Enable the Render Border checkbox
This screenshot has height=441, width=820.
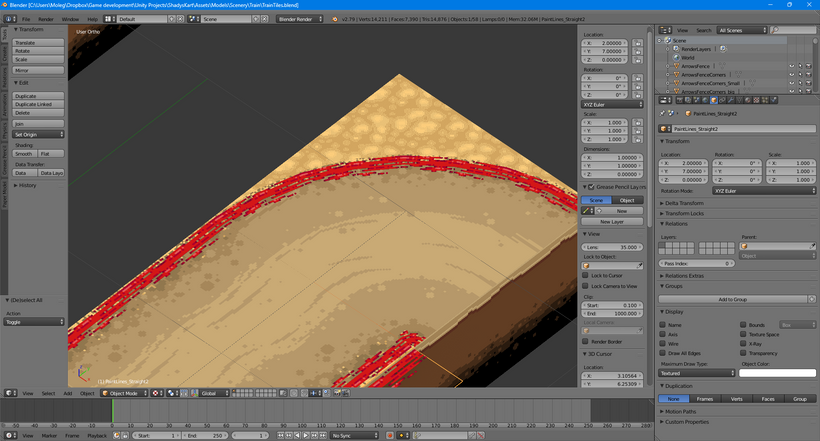(585, 342)
